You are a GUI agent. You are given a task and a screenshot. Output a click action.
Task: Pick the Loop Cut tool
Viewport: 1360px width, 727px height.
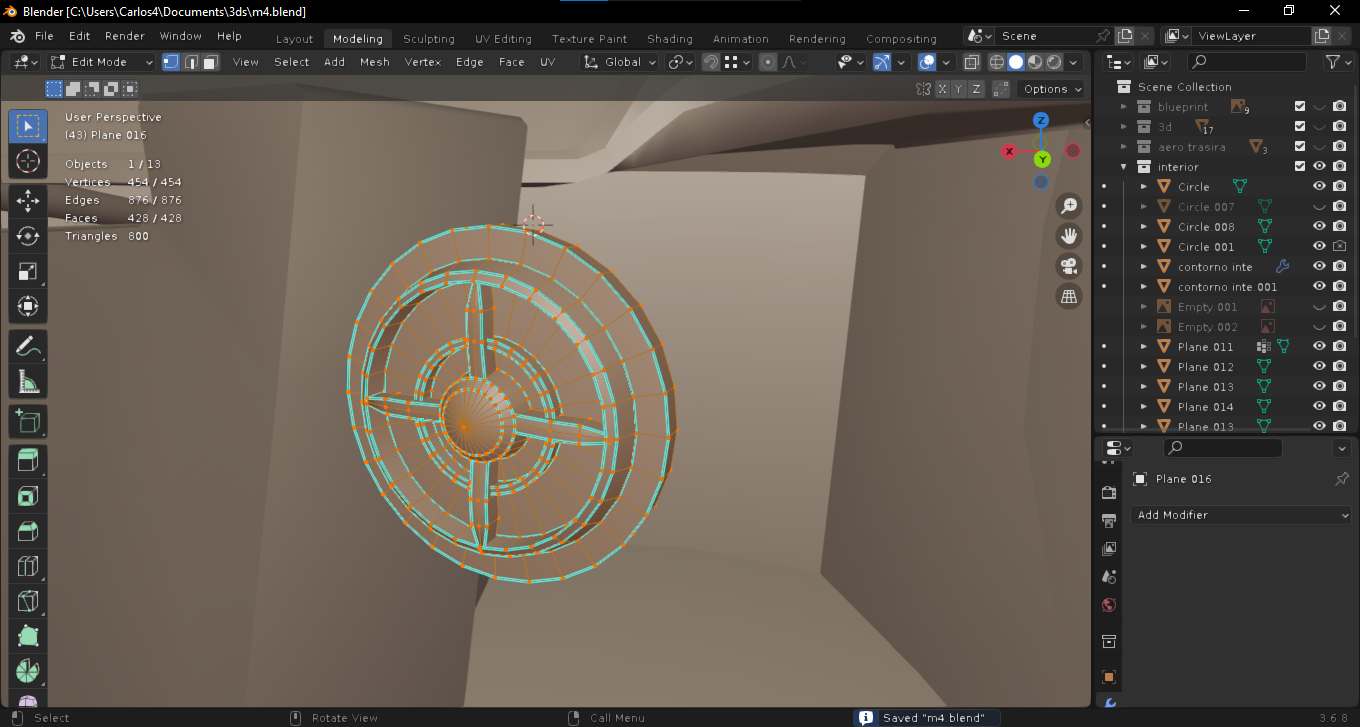tap(28, 567)
